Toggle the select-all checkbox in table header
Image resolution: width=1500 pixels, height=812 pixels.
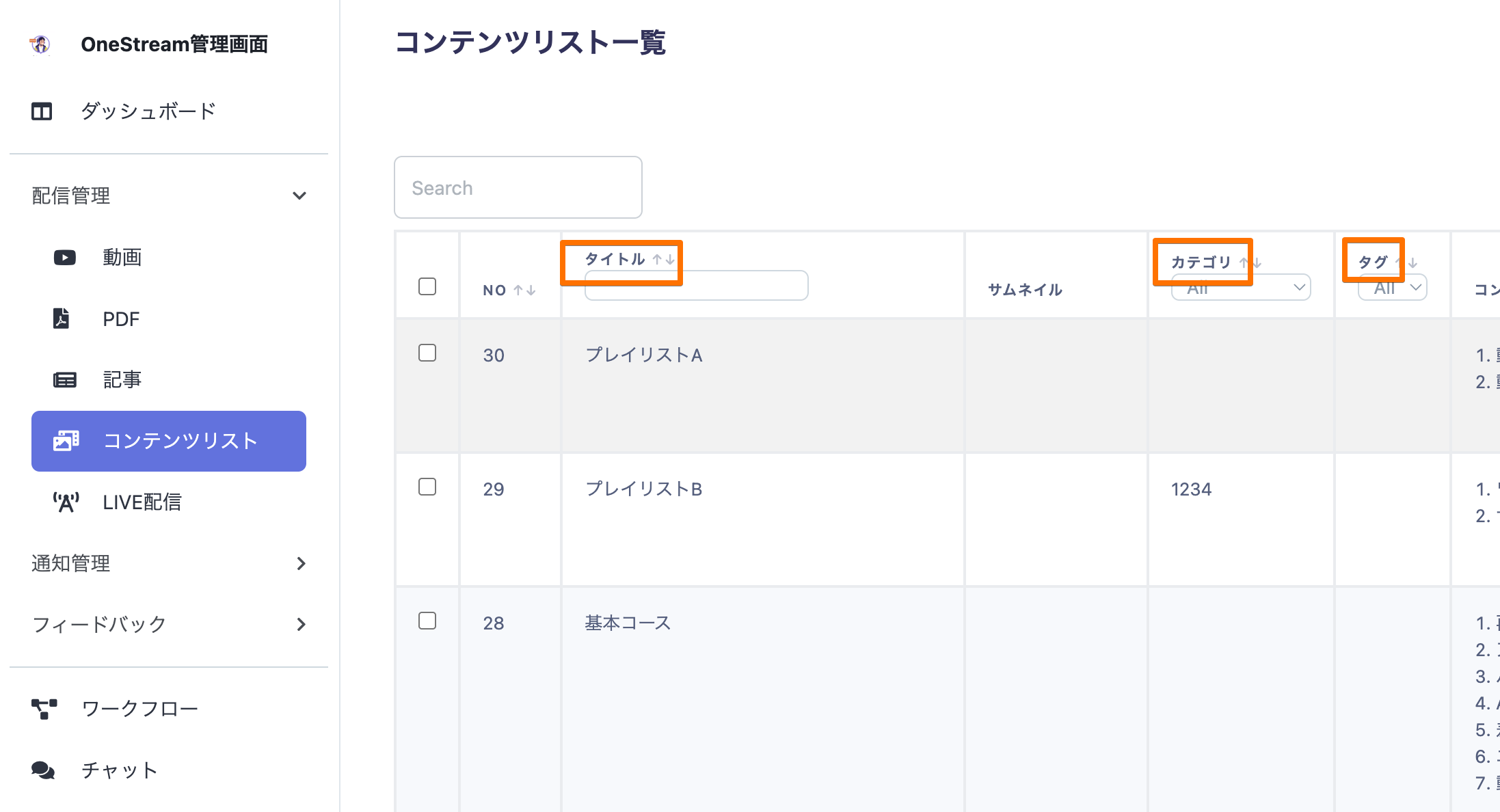427,286
